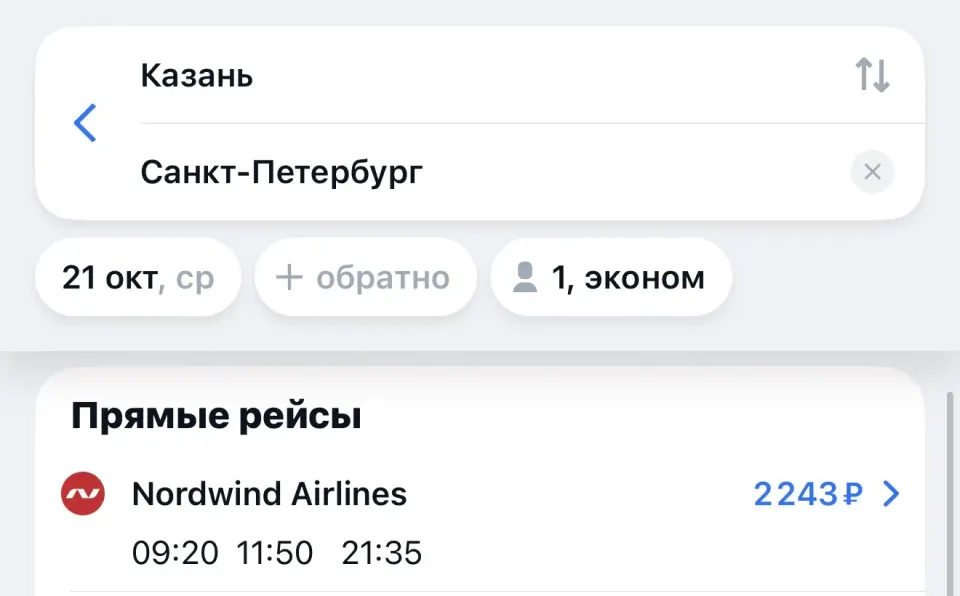Tap the Прямые рейсы section heading
Screen dimensions: 960x596
216,416
